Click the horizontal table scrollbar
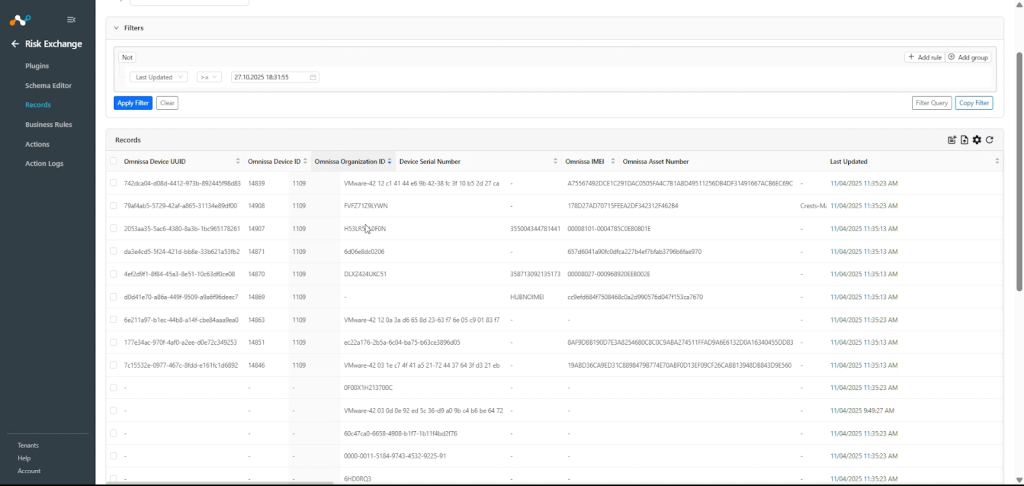 [222, 484]
